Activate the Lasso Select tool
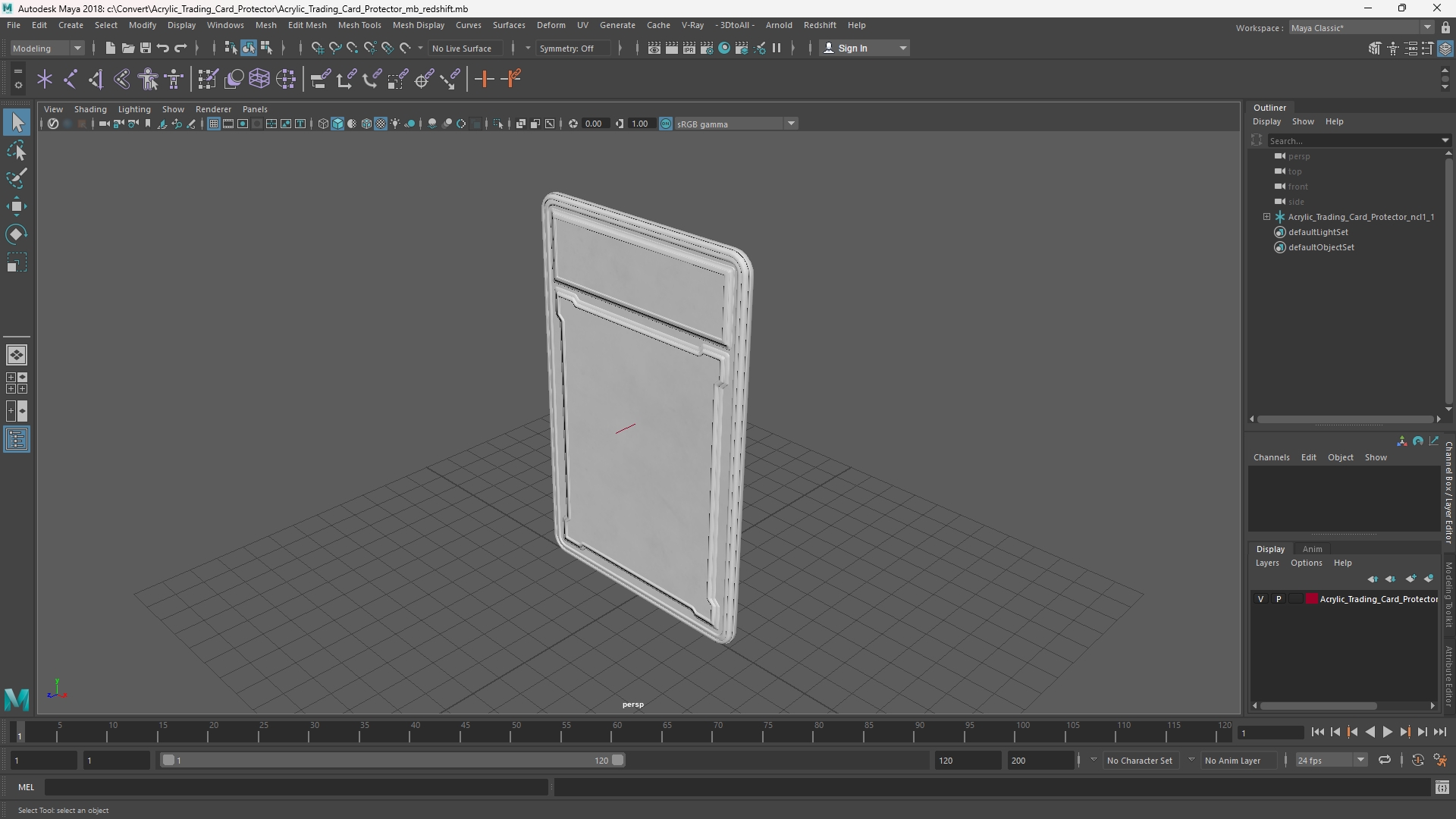1456x819 pixels. point(17,151)
